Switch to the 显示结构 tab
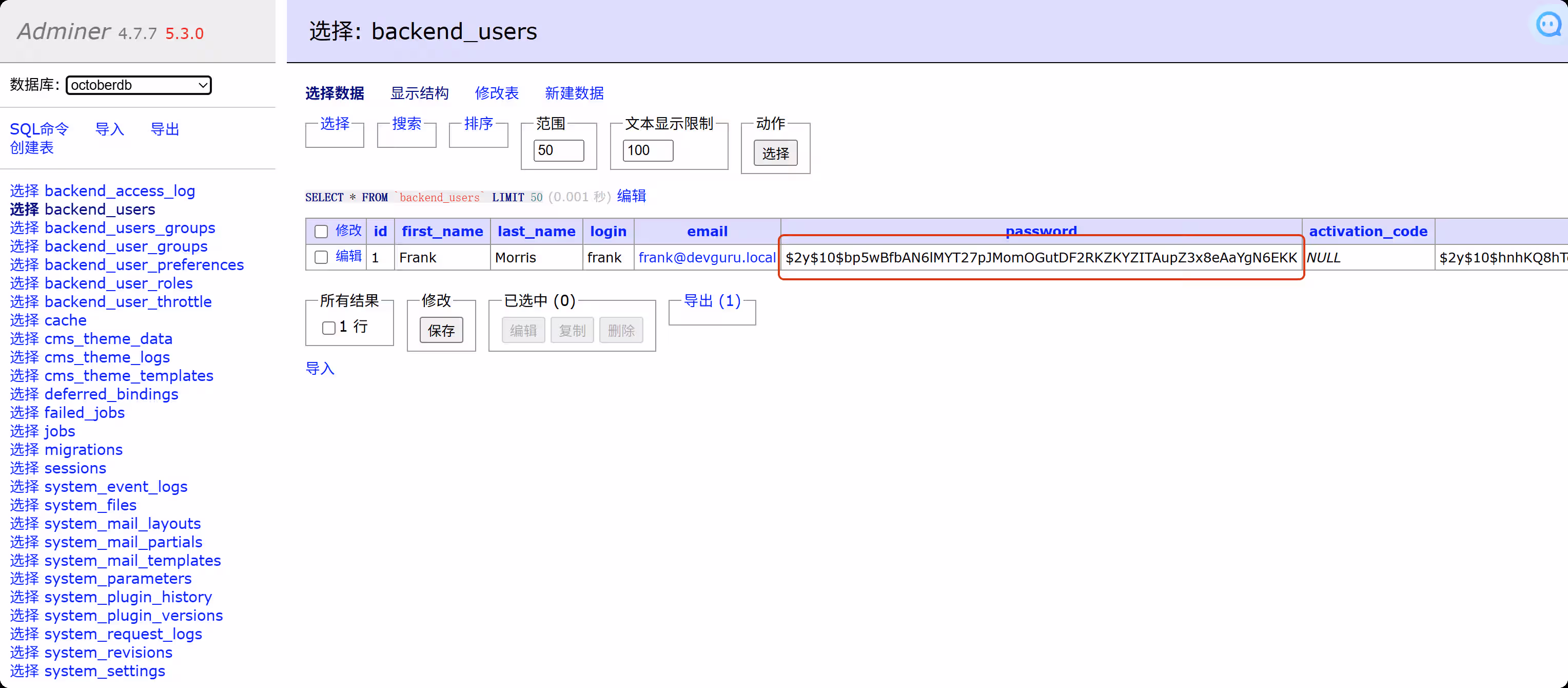The width and height of the screenshot is (1568, 688). [419, 93]
